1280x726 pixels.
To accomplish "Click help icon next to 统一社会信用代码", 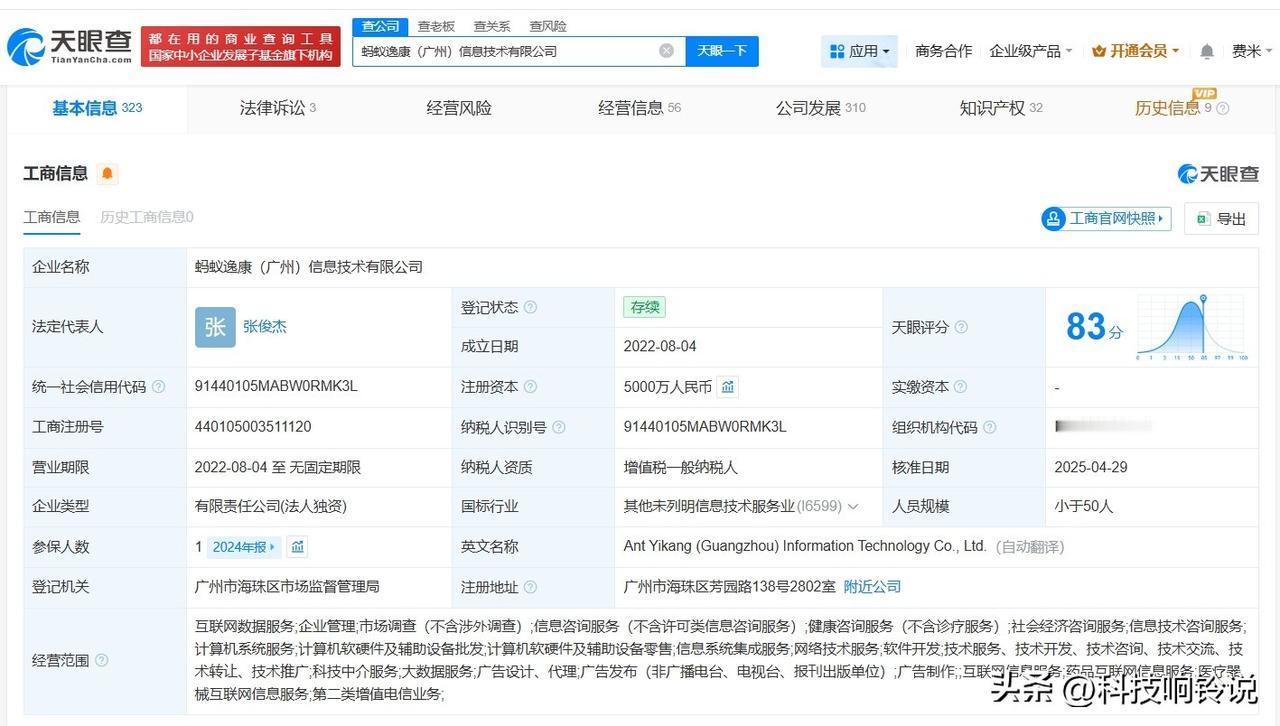I will 158,387.
